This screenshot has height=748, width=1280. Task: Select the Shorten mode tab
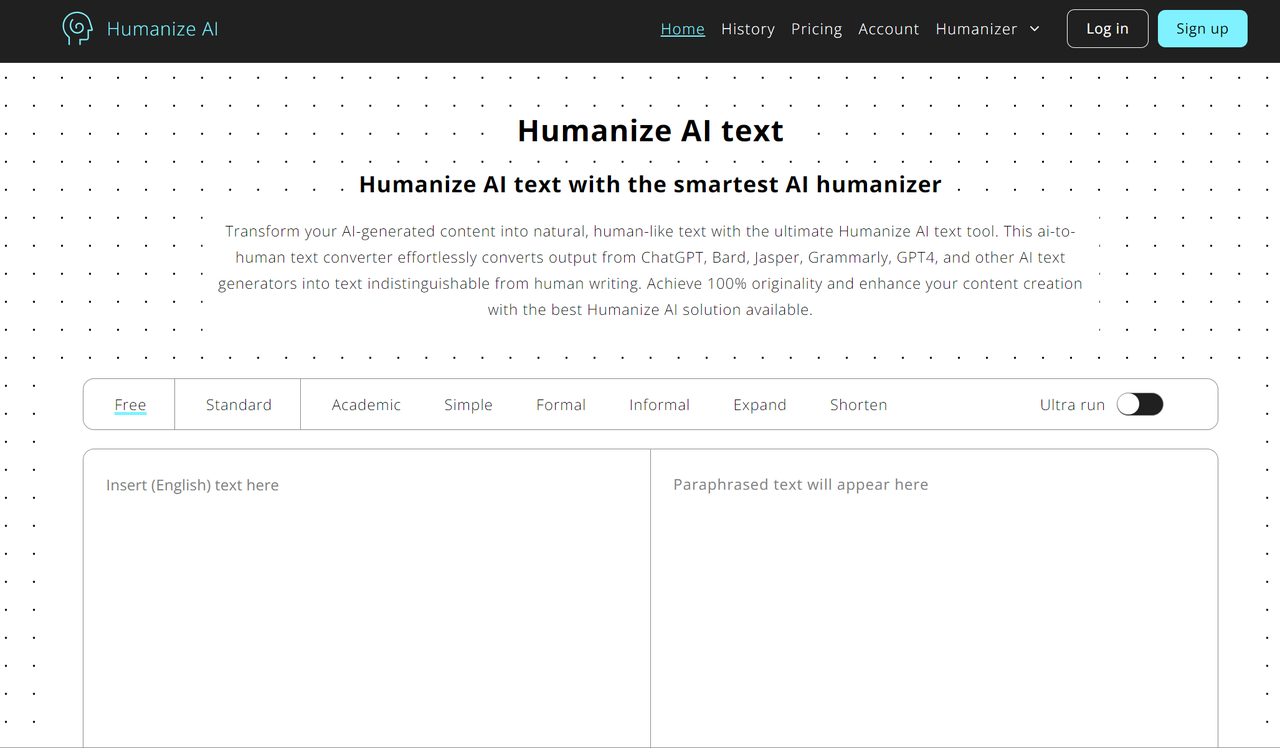858,405
